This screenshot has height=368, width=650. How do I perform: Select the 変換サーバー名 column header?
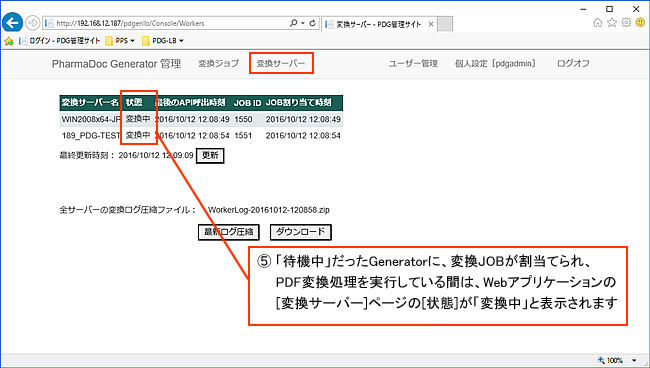(90, 102)
